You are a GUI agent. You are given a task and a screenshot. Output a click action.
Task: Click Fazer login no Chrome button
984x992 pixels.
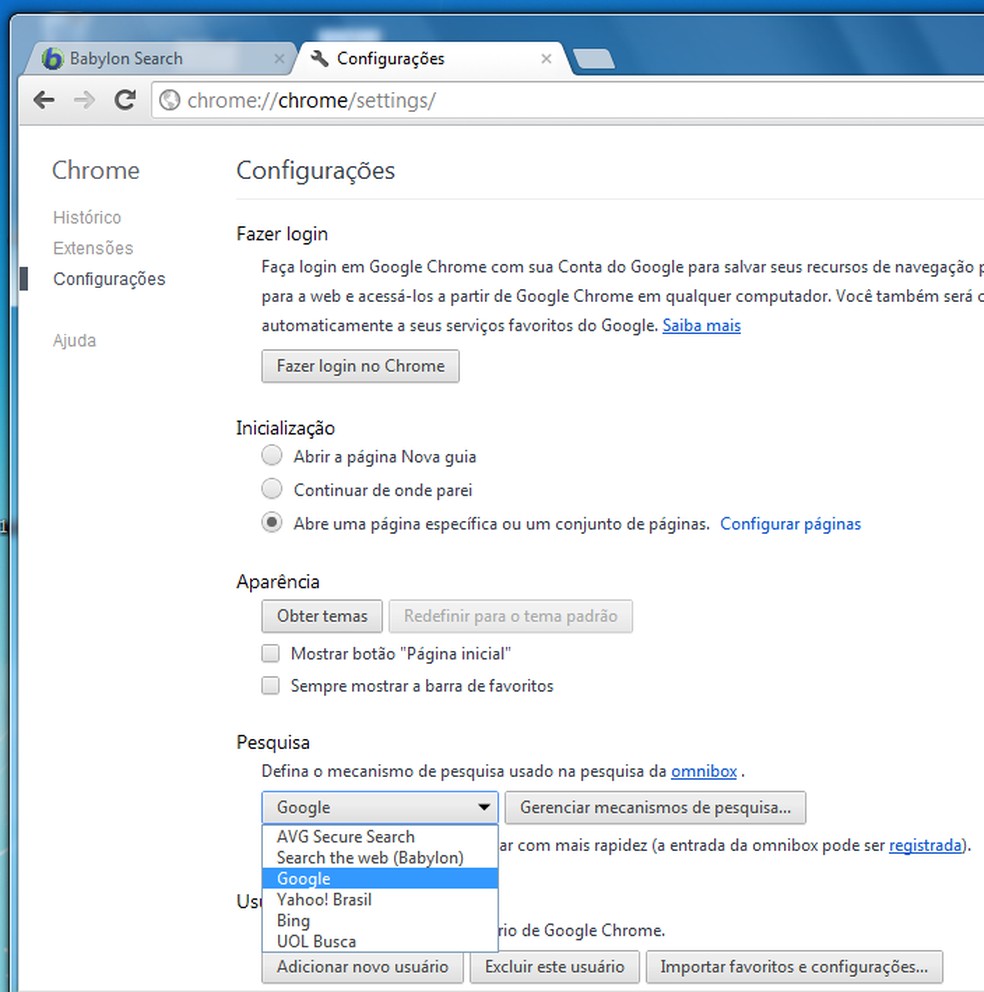pyautogui.click(x=360, y=366)
